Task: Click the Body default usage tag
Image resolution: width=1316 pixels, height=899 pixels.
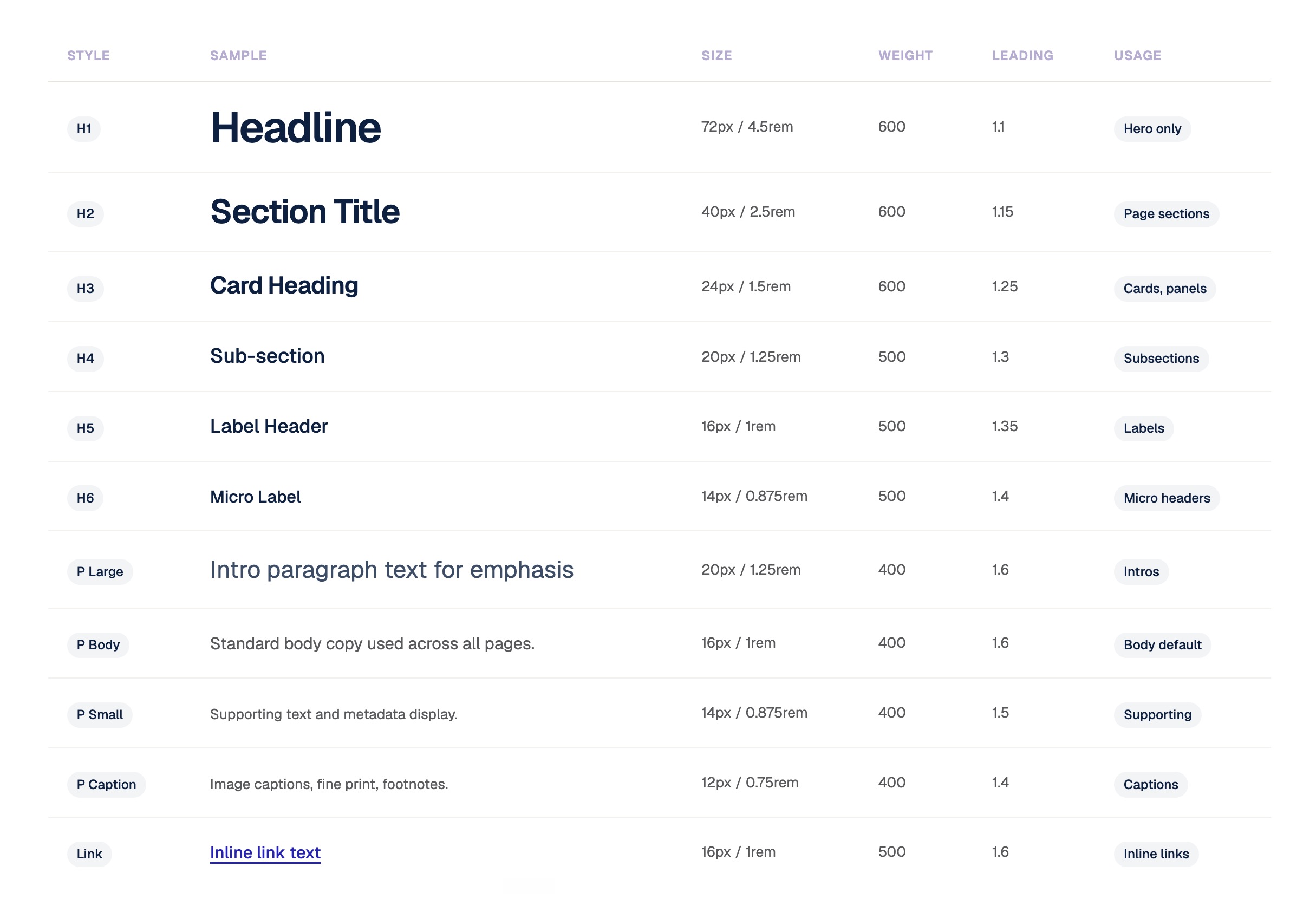Action: [x=1163, y=645]
